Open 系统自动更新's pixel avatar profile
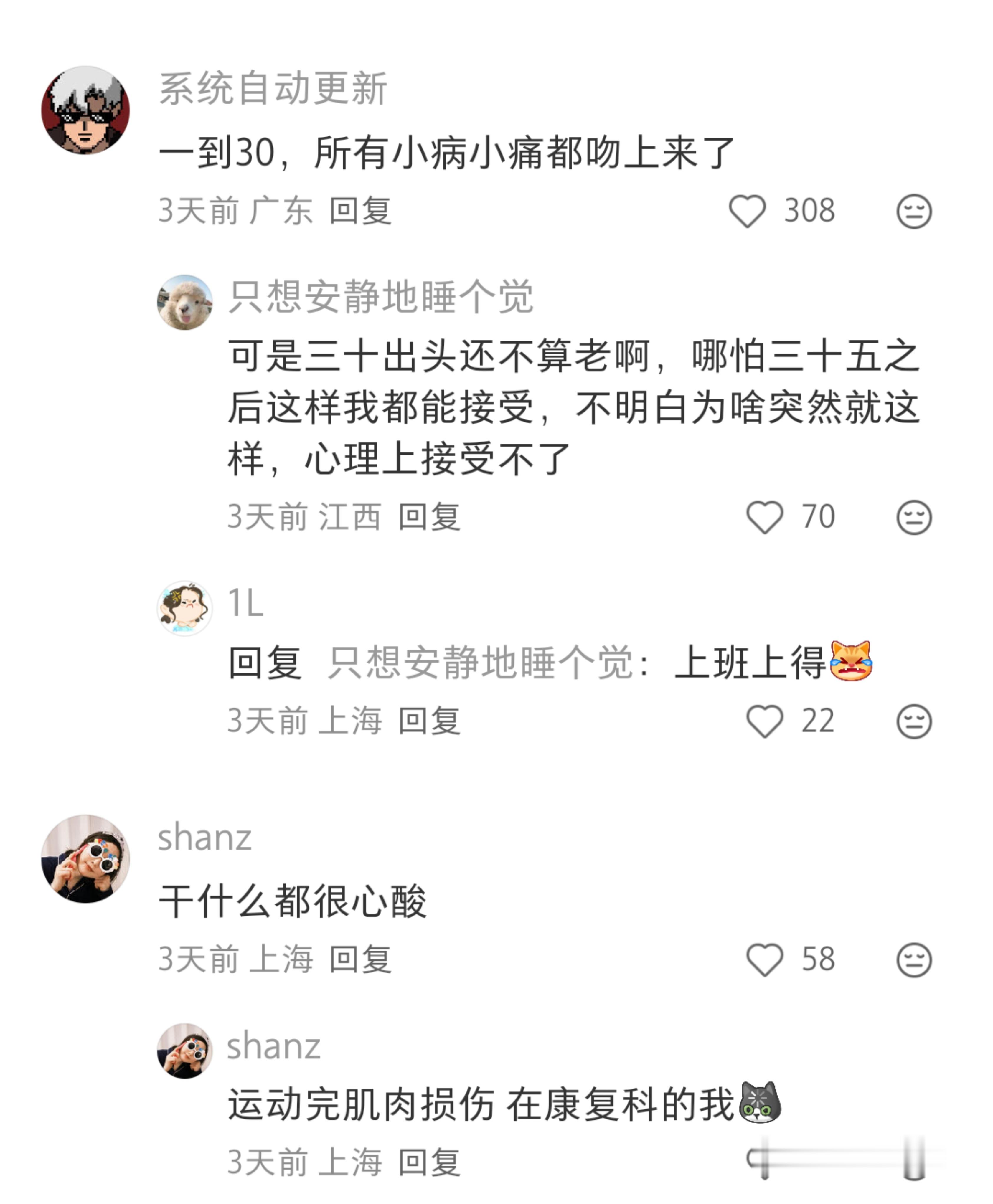The height and width of the screenshot is (1204, 993). [86, 110]
